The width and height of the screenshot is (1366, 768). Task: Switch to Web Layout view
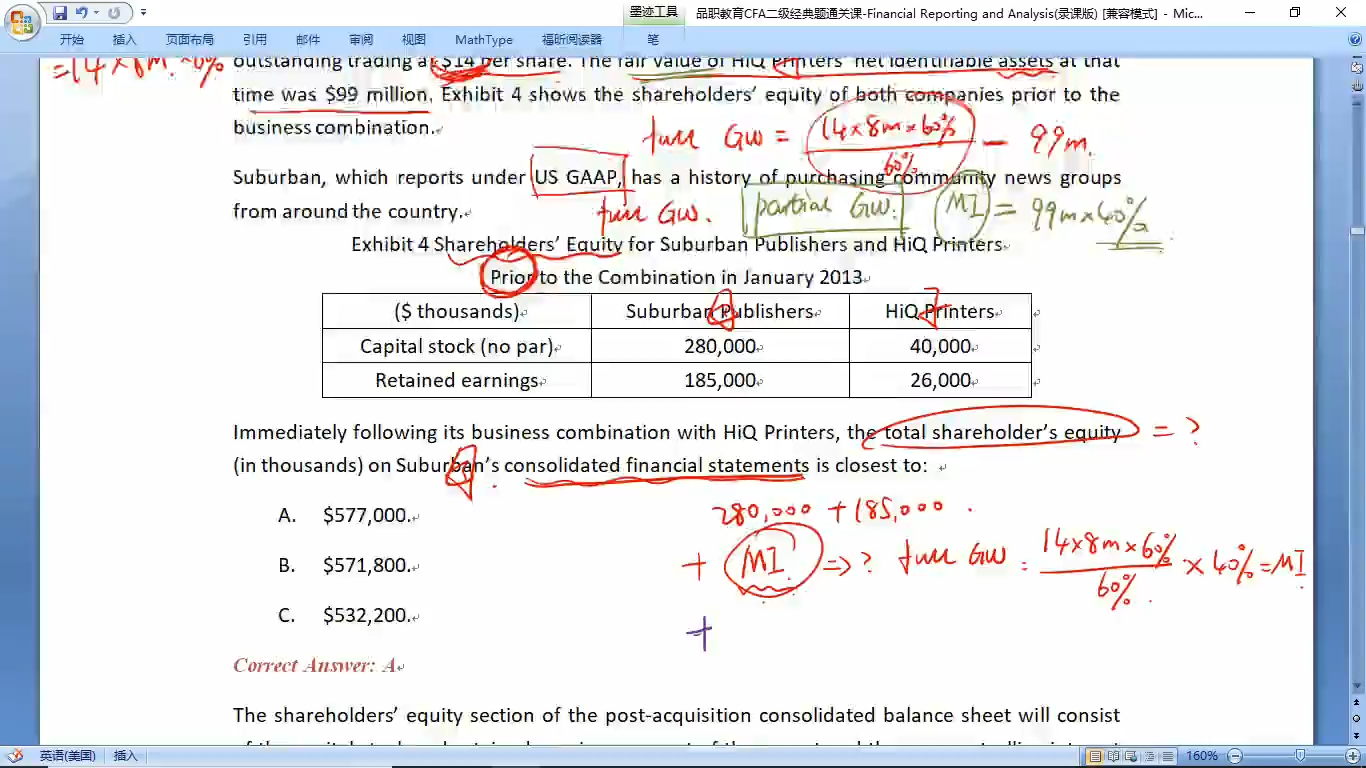pyautogui.click(x=1132, y=756)
